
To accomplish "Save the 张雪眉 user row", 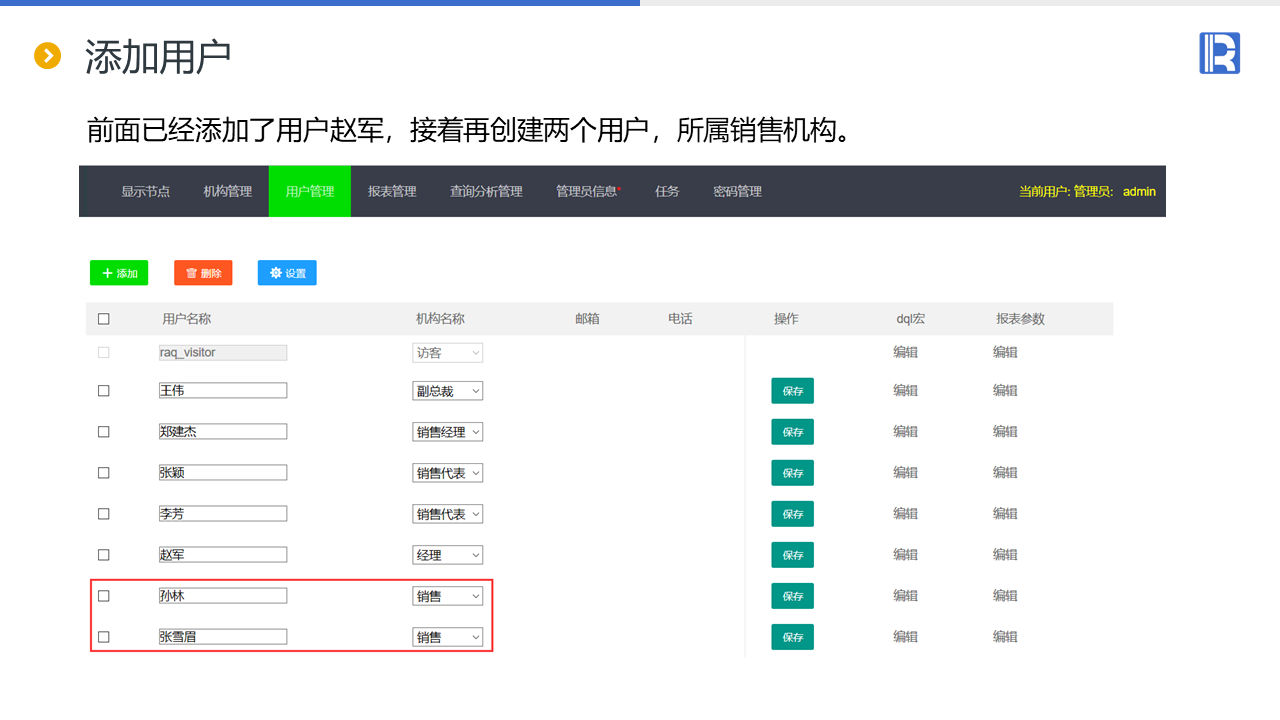I will pos(793,637).
